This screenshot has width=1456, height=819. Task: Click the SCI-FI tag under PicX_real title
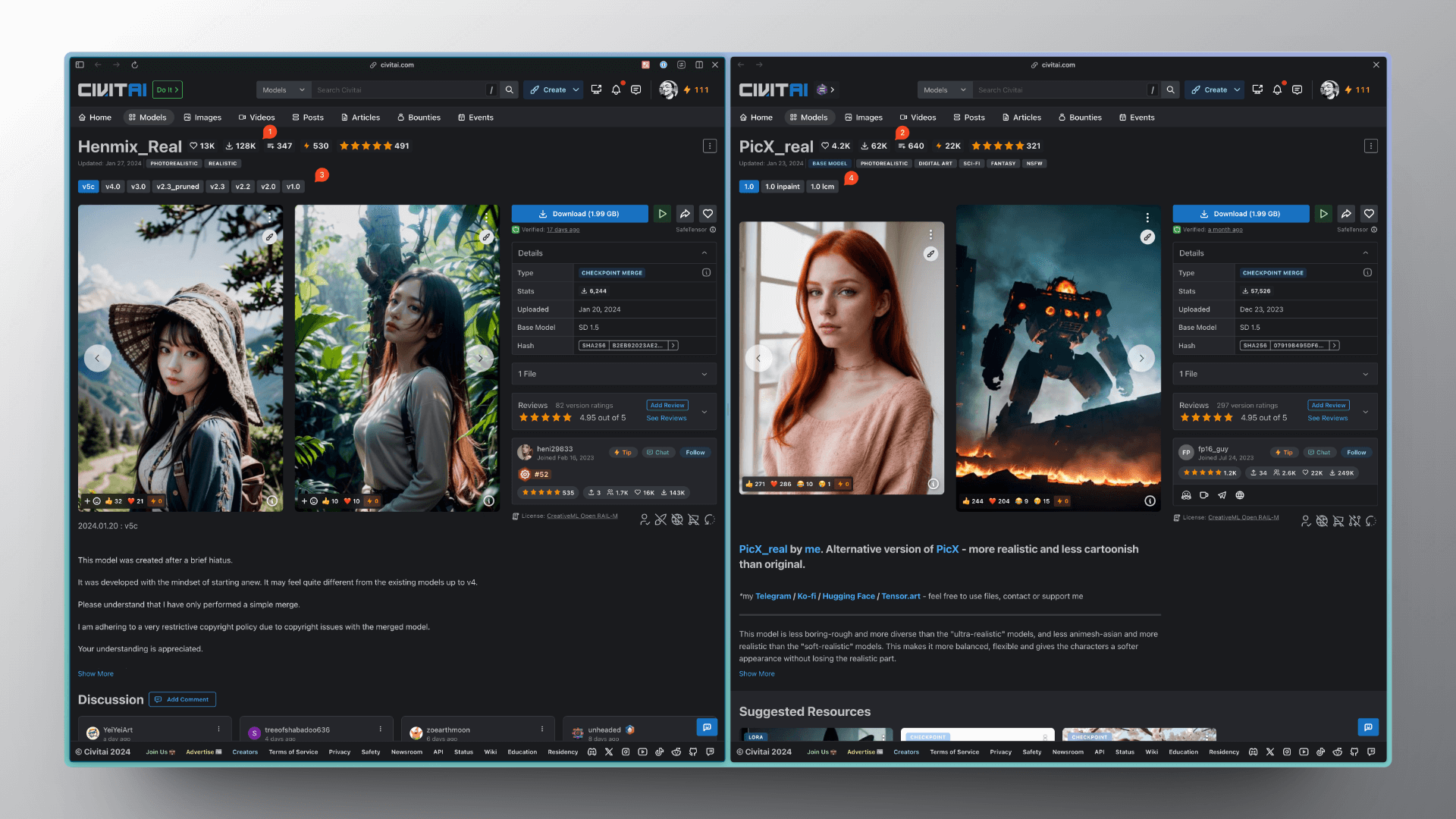(971, 164)
